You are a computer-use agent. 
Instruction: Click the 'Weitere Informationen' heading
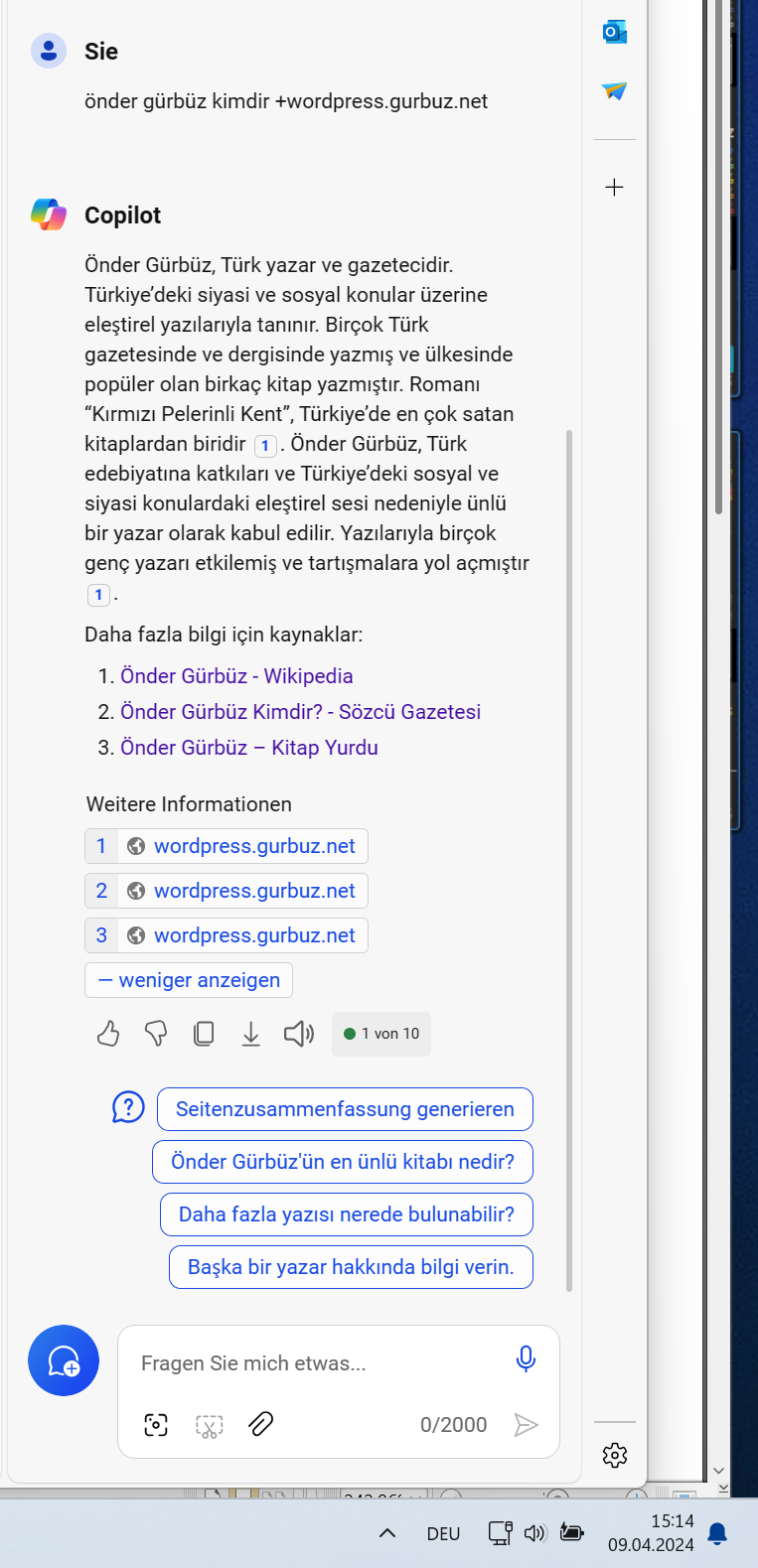click(189, 804)
